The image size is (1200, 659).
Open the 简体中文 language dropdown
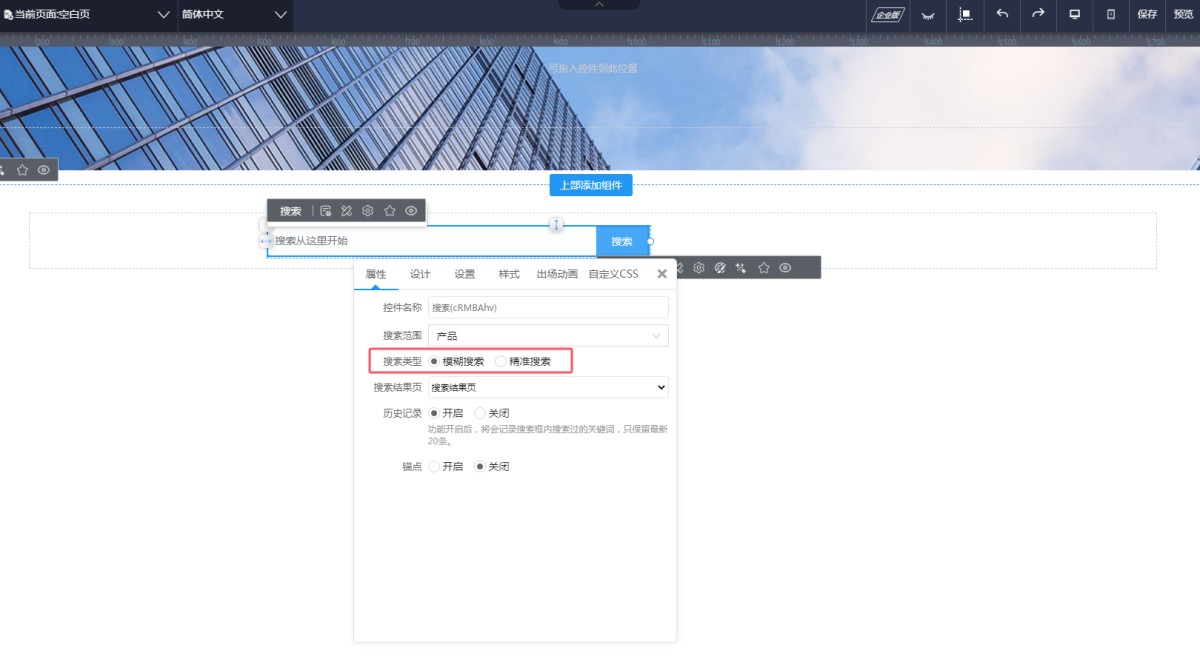pos(234,15)
